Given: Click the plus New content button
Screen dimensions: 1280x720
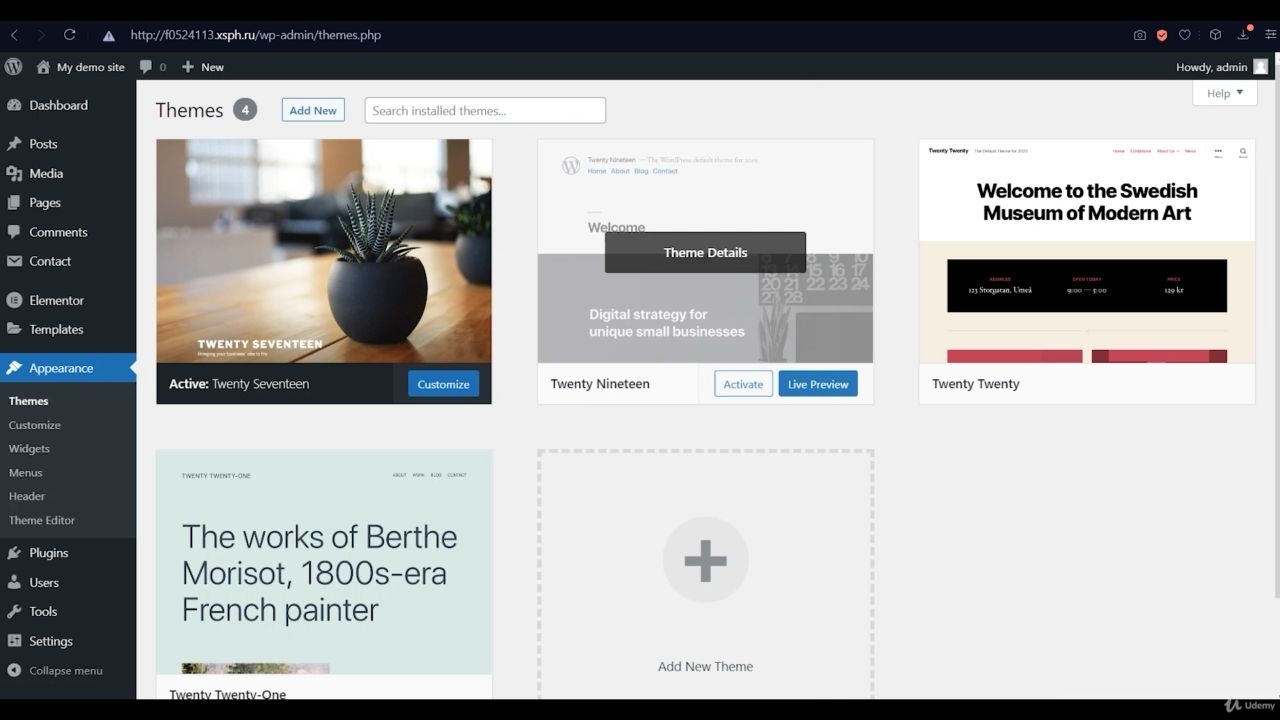Looking at the screenshot, I should pyautogui.click(x=202, y=67).
